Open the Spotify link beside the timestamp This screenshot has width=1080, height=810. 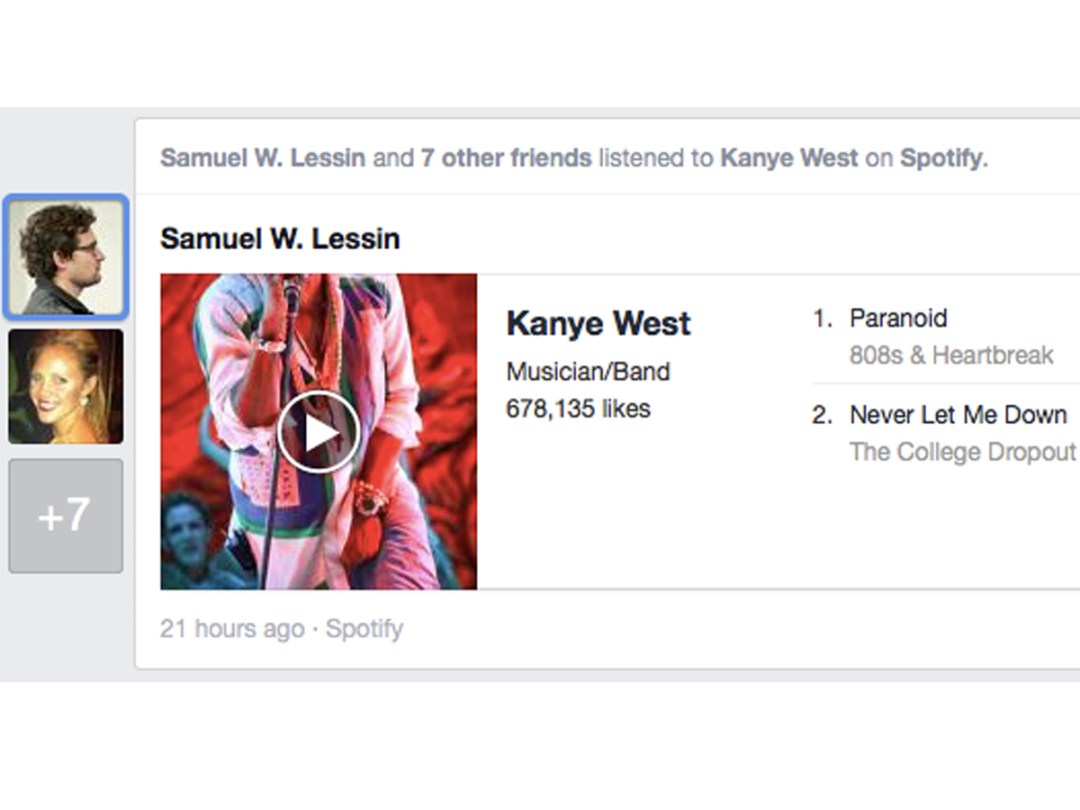point(364,630)
